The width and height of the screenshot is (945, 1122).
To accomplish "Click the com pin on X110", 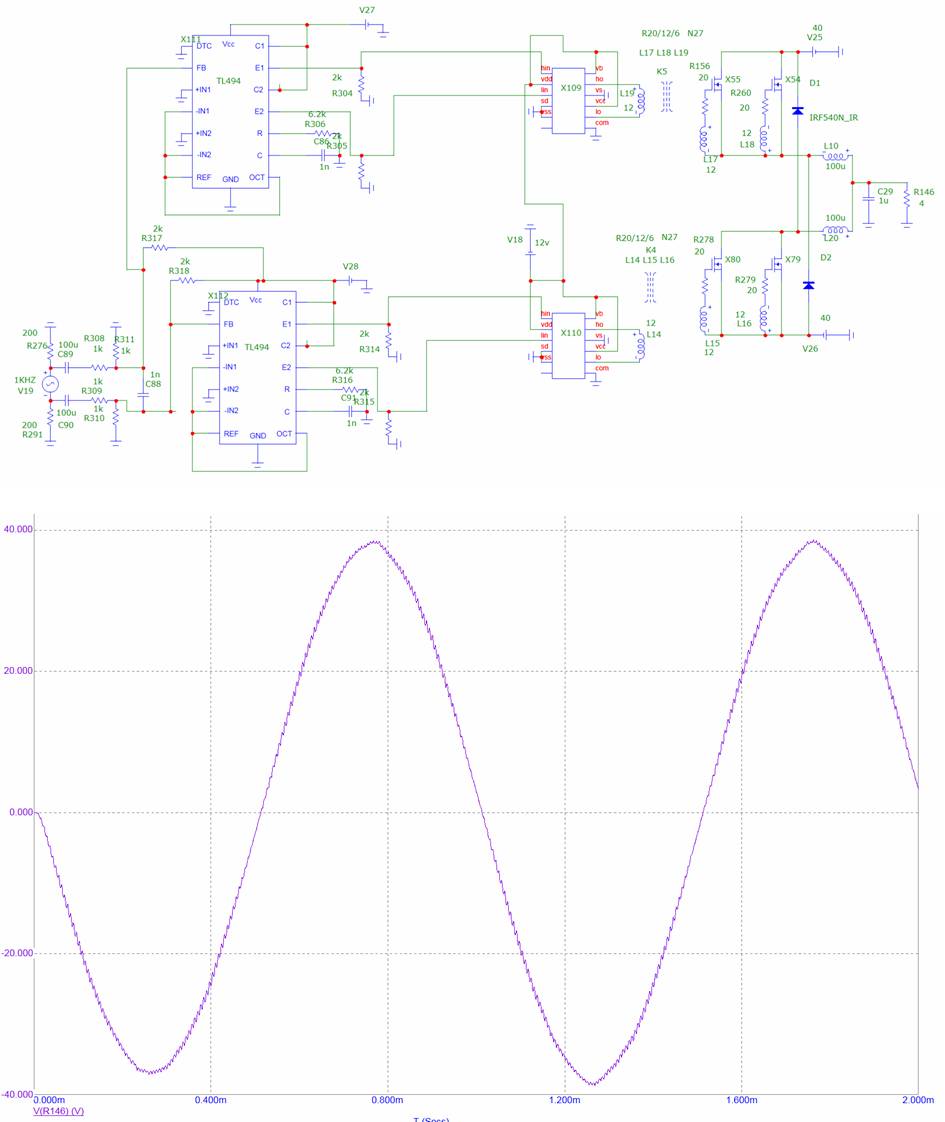I will tap(602, 369).
